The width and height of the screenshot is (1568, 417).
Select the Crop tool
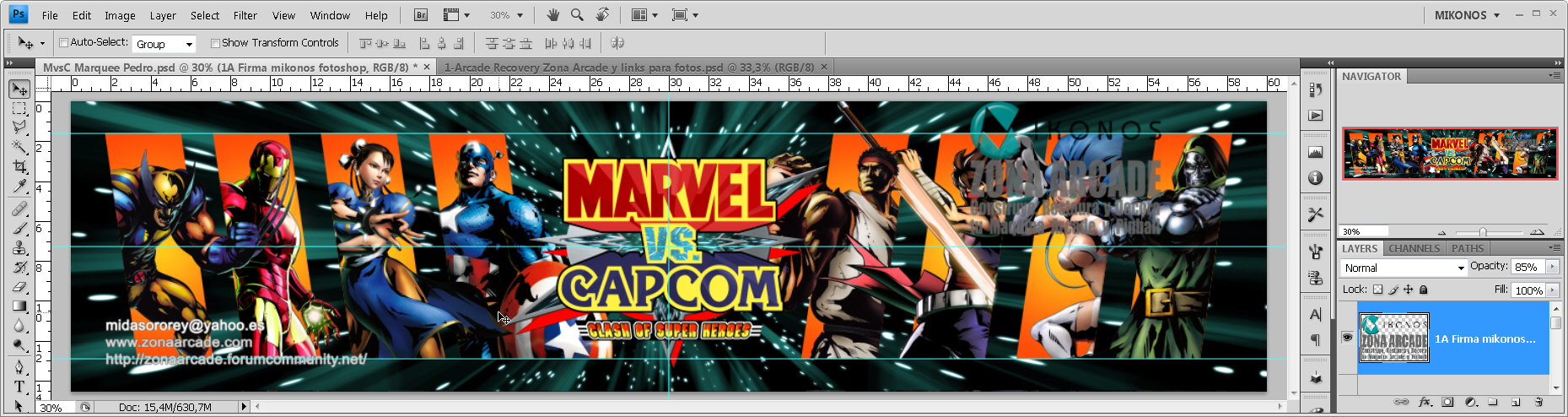point(19,167)
